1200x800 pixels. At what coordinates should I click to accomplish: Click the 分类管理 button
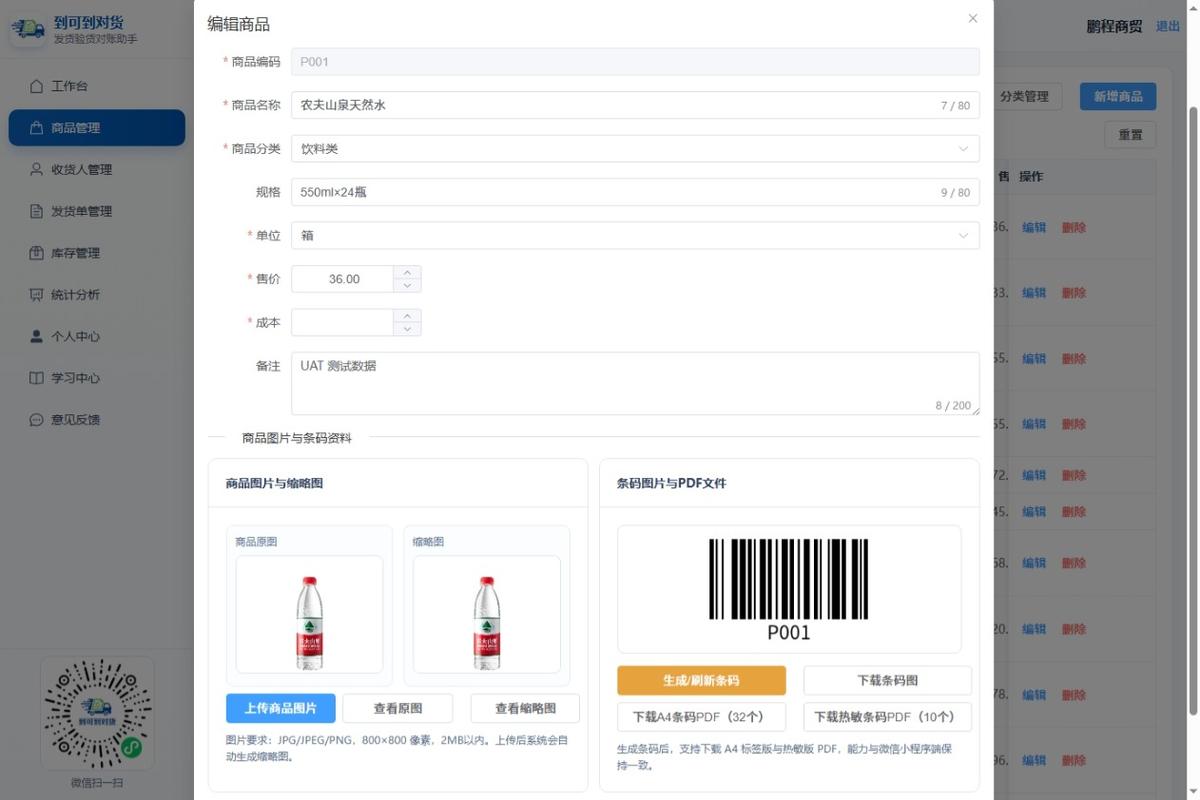point(1024,96)
